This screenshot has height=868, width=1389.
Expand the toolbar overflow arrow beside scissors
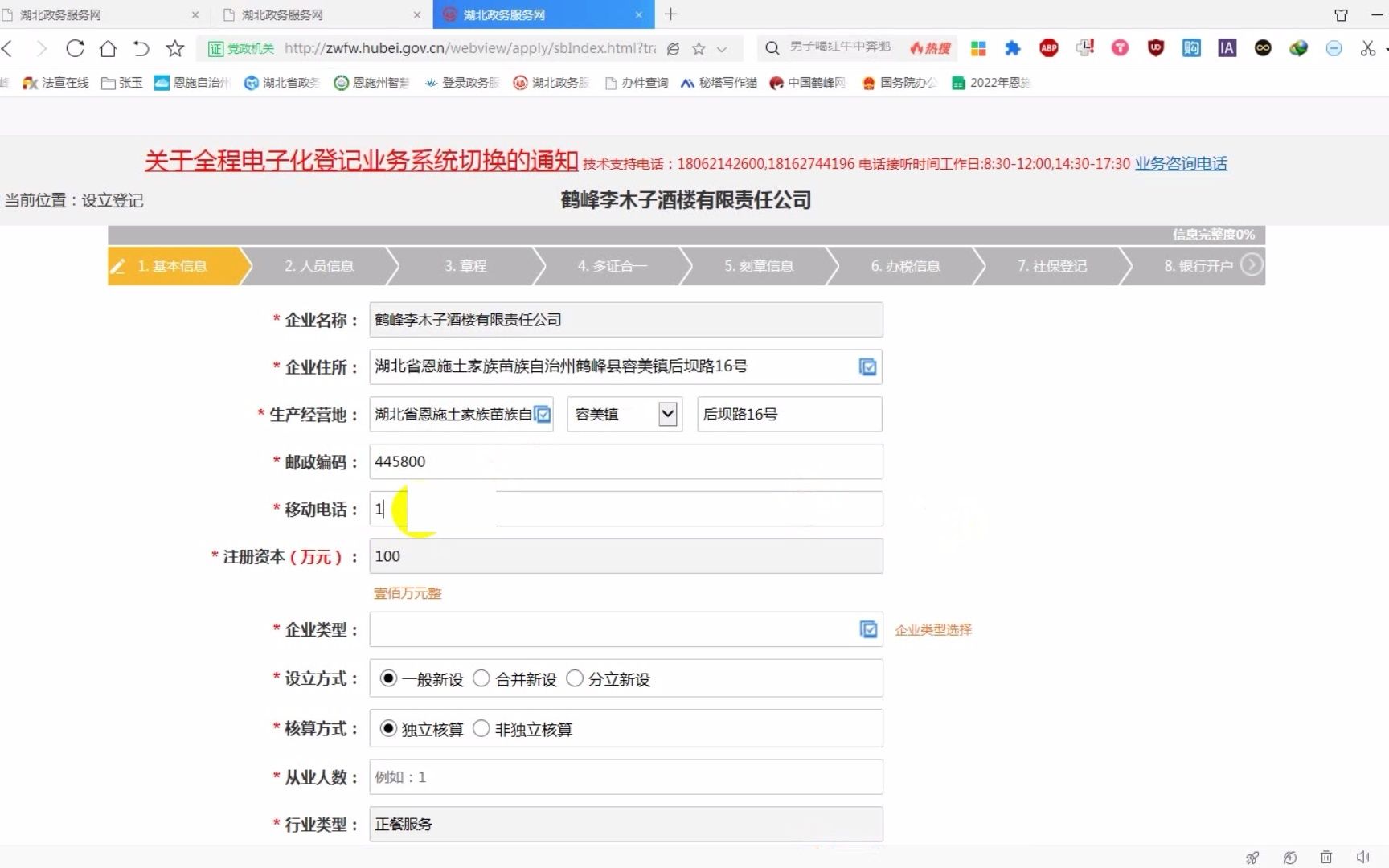pyautogui.click(x=1385, y=49)
